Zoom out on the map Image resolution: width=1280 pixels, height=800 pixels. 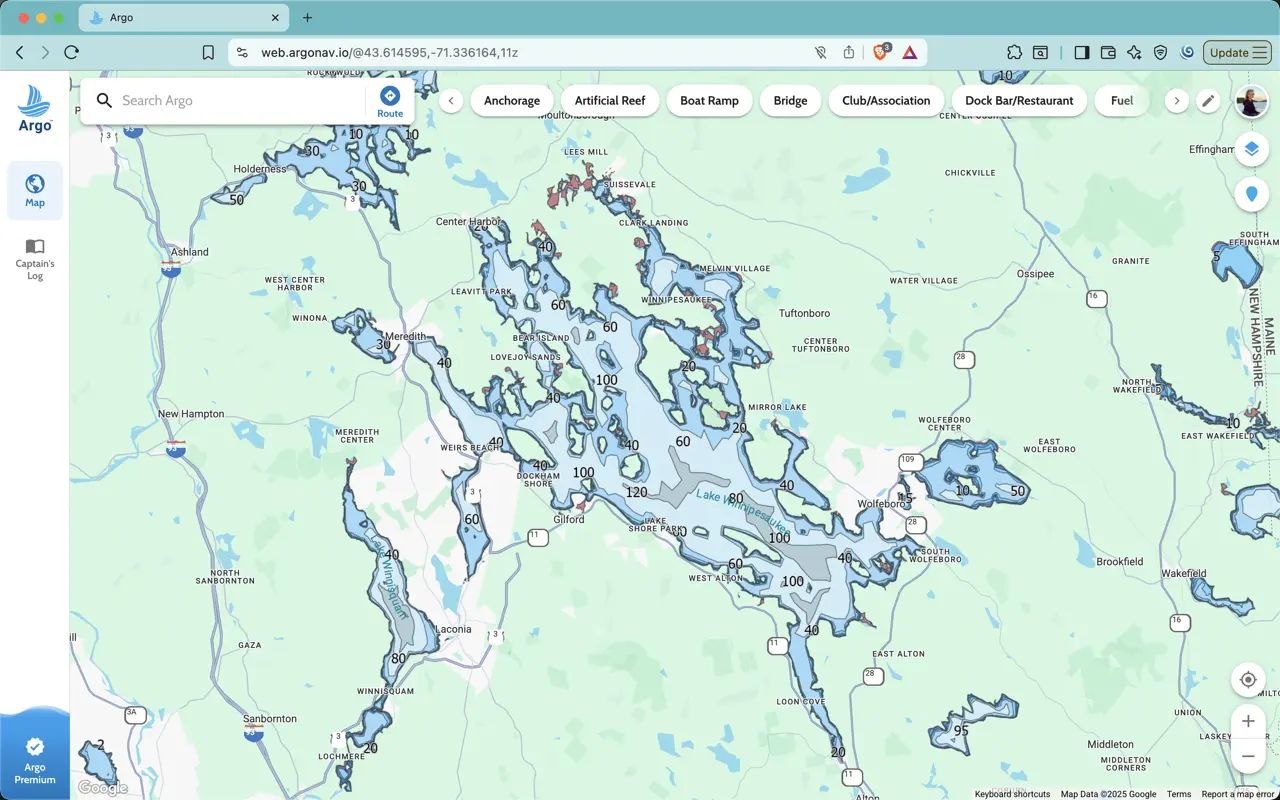click(x=1248, y=756)
